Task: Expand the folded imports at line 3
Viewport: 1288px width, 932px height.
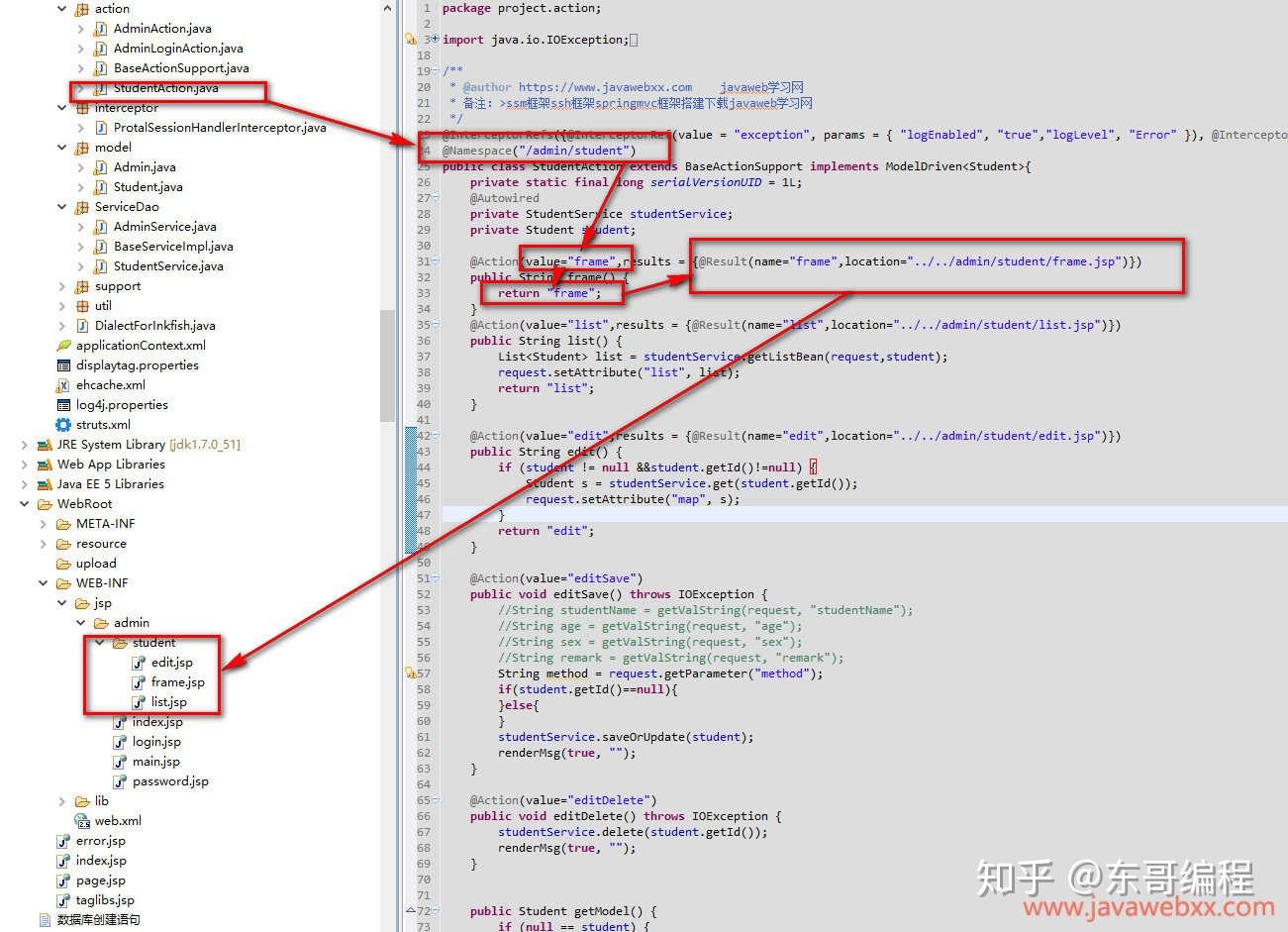Action: point(435,39)
